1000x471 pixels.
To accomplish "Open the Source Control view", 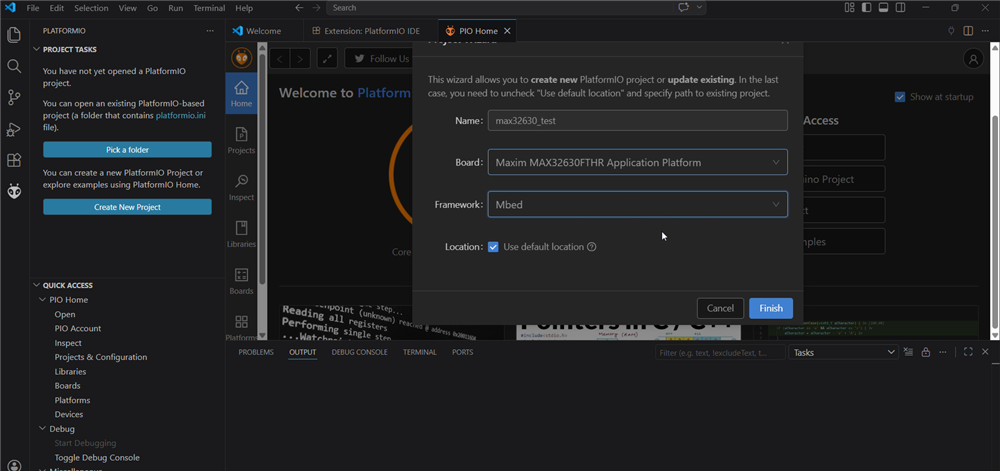I will click(x=14, y=98).
